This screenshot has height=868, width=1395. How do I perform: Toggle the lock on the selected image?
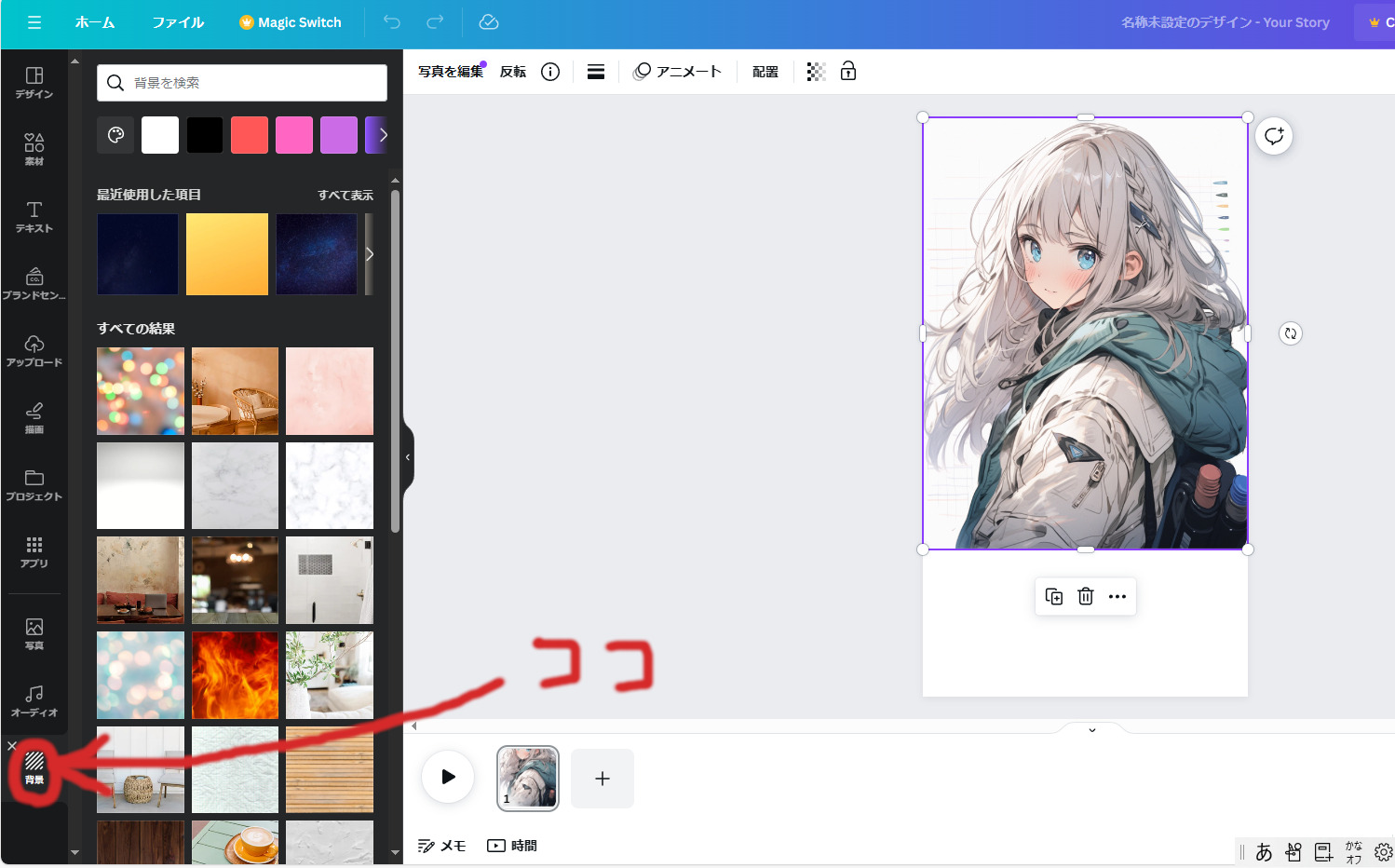click(x=848, y=72)
